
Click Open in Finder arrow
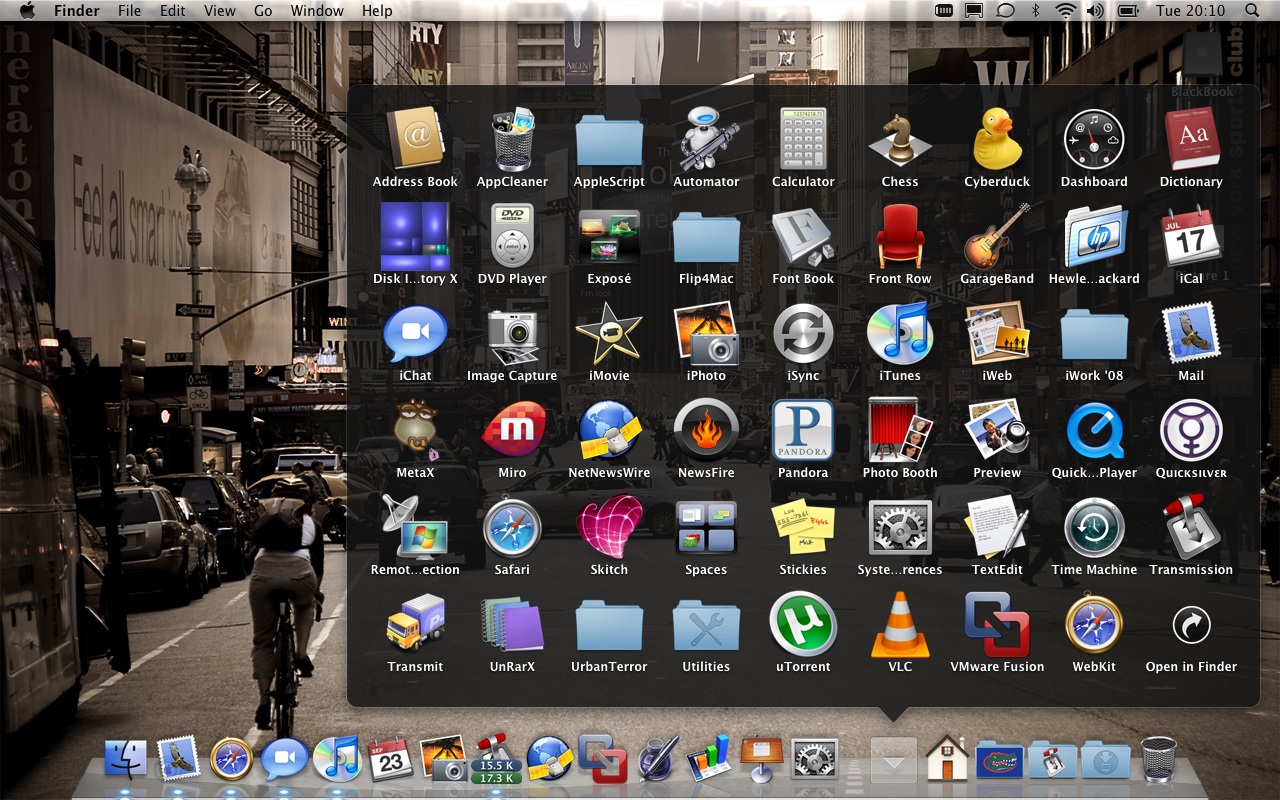[1191, 625]
